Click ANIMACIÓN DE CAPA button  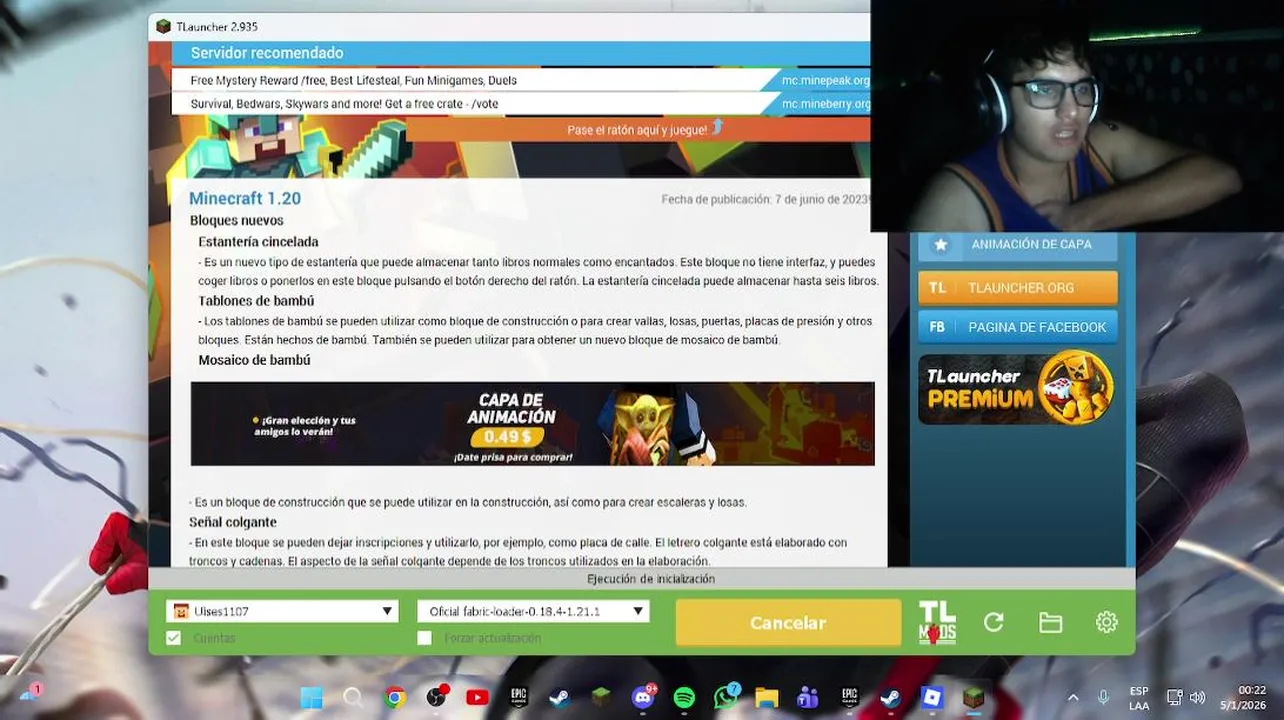click(1017, 245)
